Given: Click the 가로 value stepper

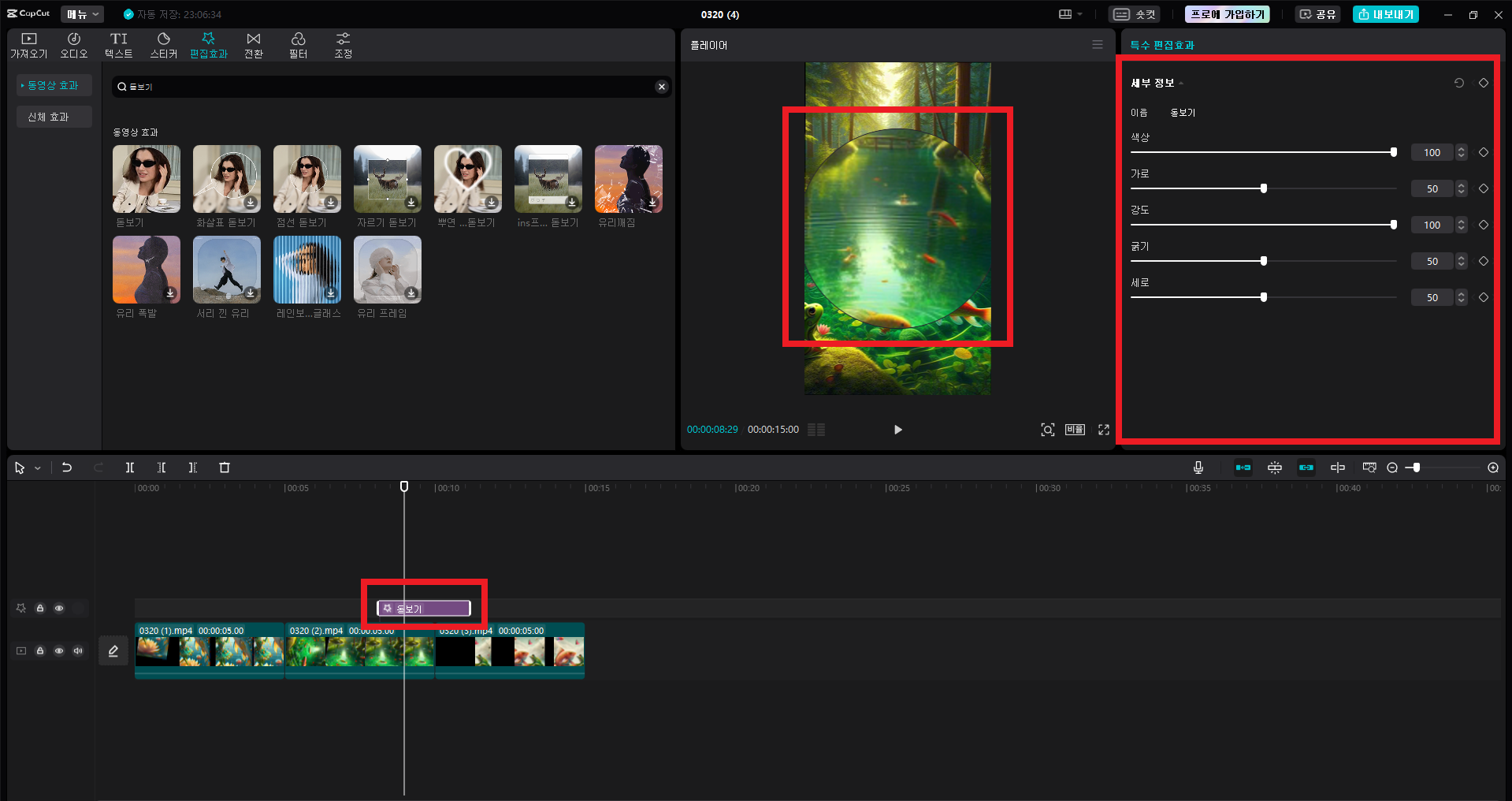Looking at the screenshot, I should tap(1462, 188).
